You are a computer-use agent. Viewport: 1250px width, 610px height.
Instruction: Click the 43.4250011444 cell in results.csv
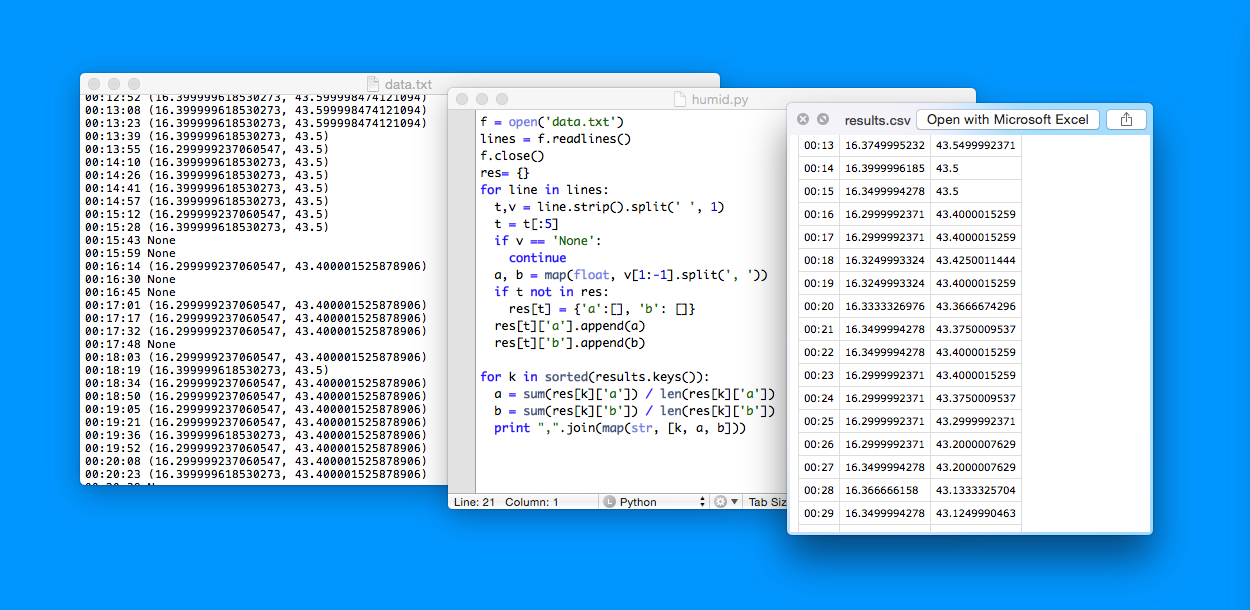coord(976,261)
